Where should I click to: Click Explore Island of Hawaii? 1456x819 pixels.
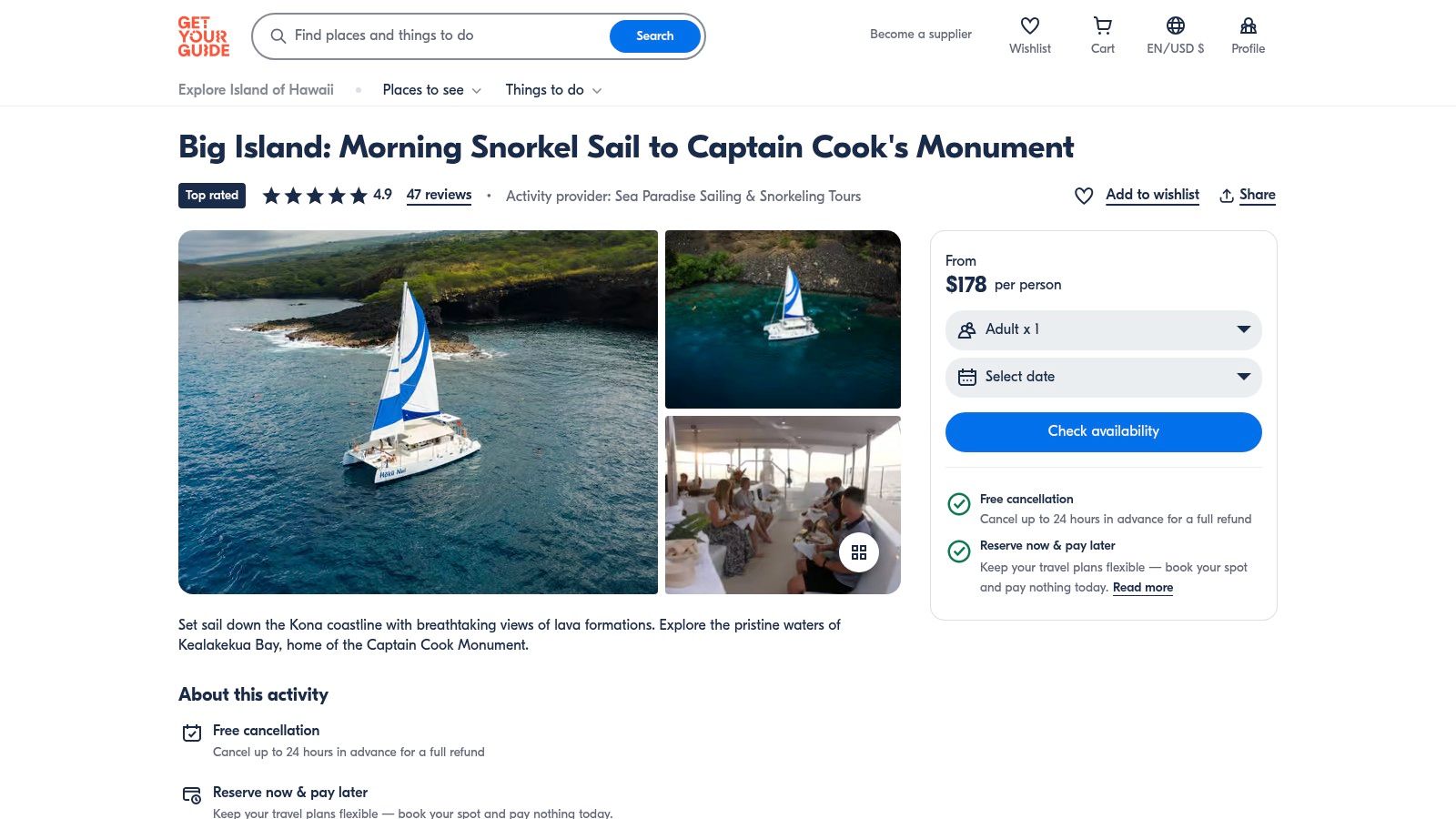coord(256,90)
